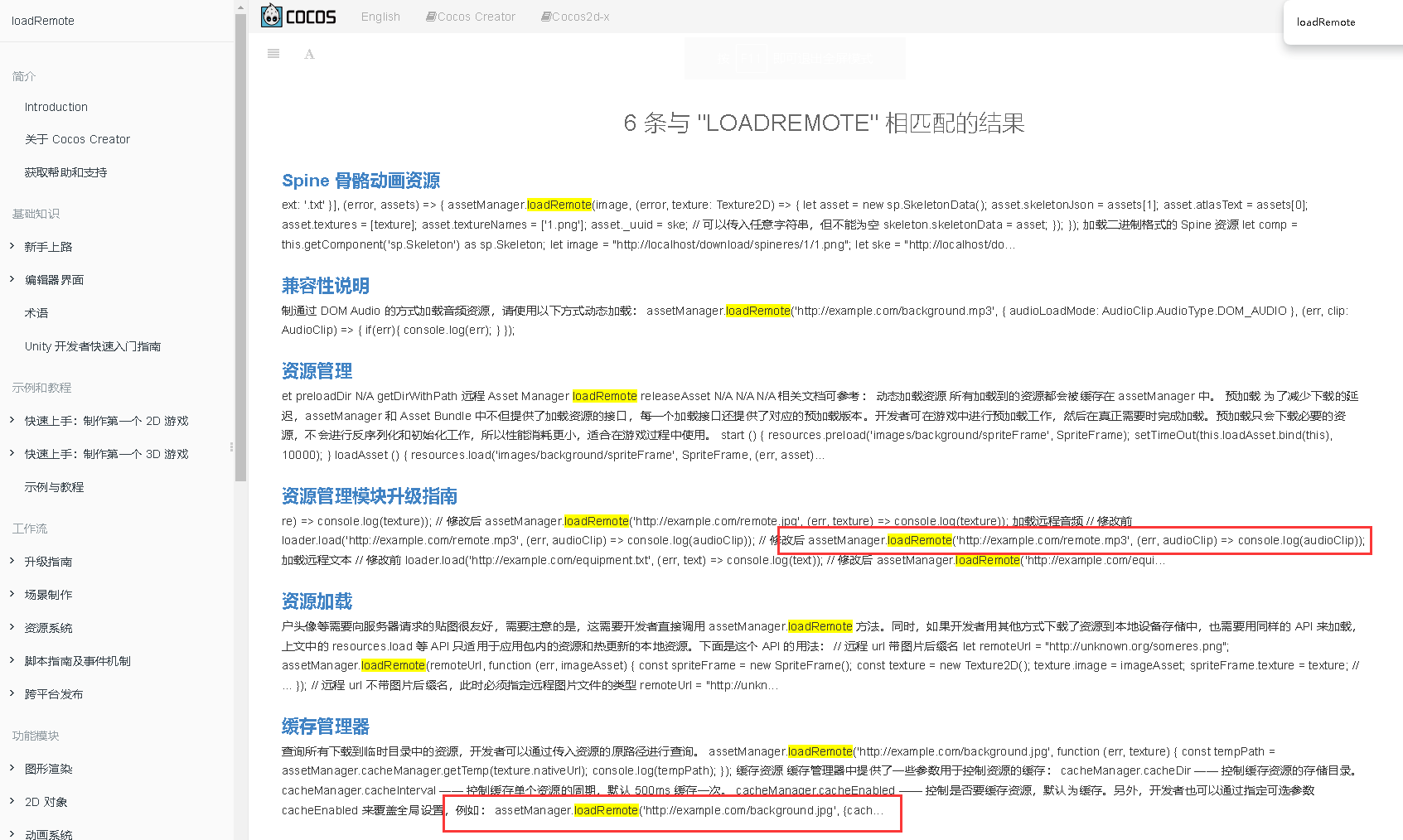Viewport: 1403px width, 840px height.
Task: Expand the 资源系统 sidebar section
Action: (x=47, y=627)
